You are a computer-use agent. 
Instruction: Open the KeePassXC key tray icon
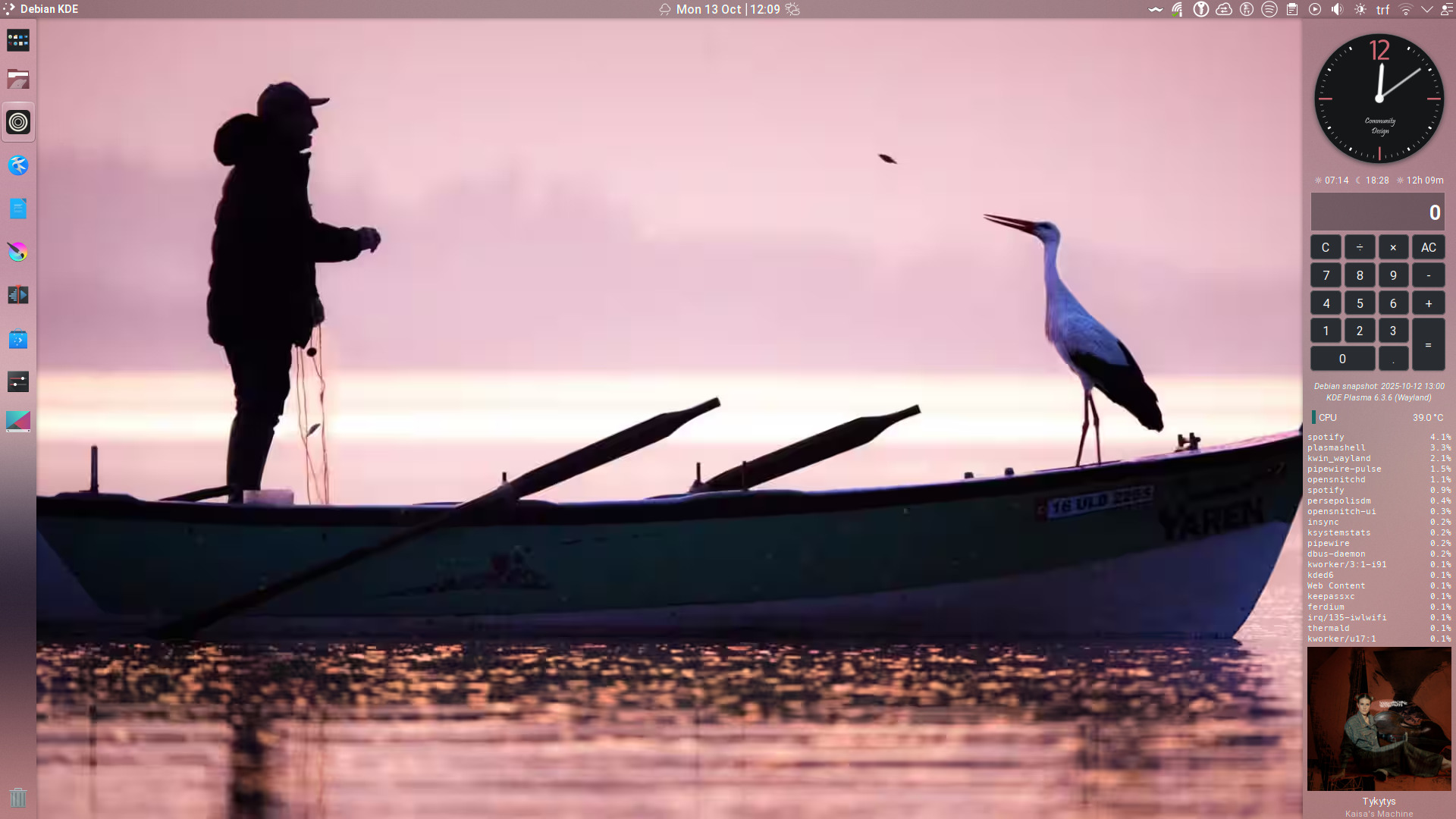click(x=1201, y=9)
